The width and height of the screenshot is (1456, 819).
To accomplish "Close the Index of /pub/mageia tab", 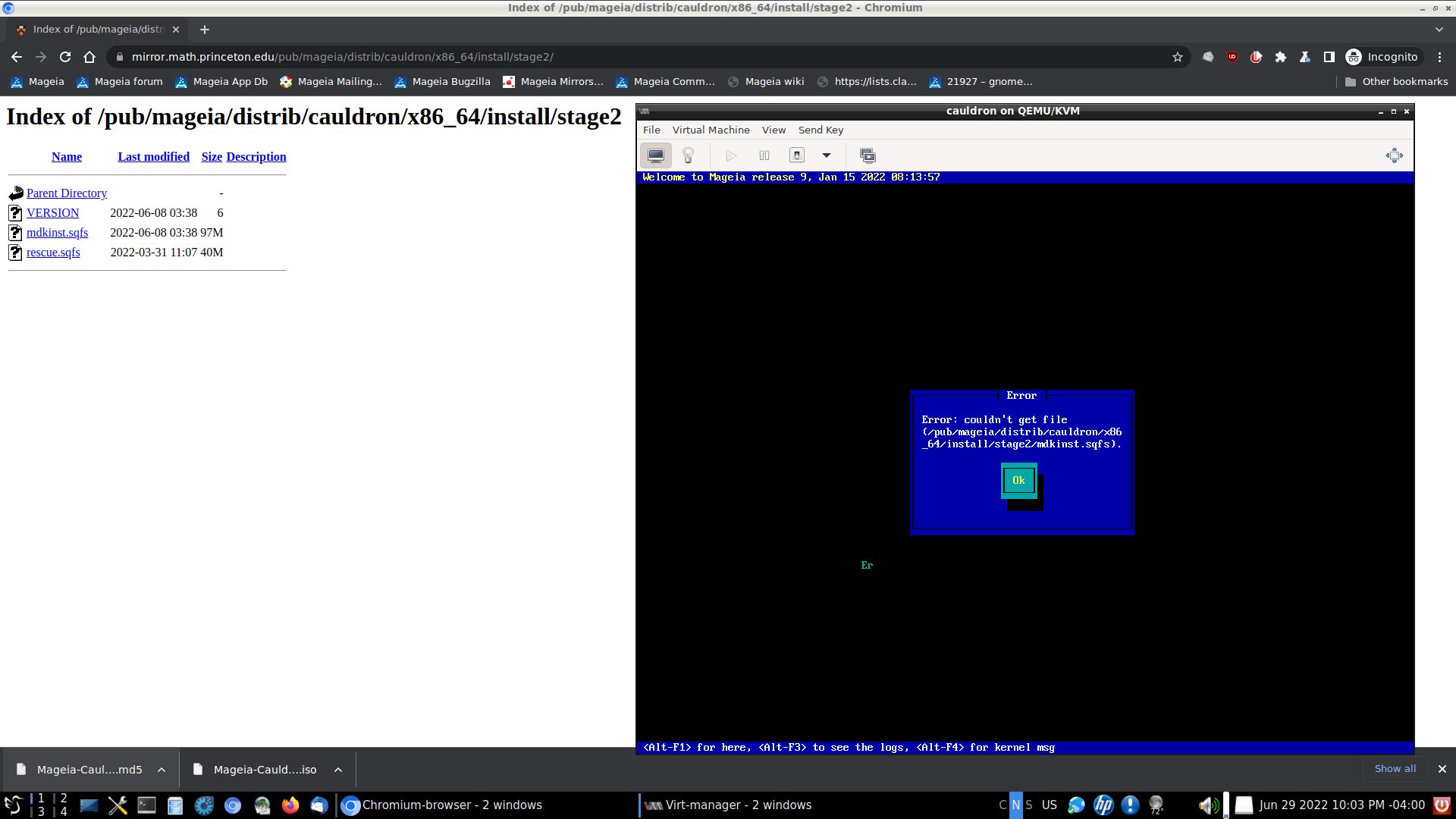I will click(x=176, y=30).
